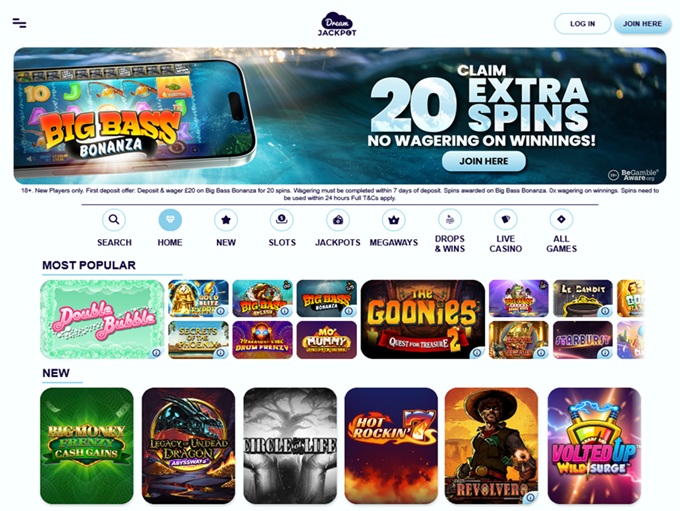680x511 pixels.
Task: Launch Volted Up Wild Surge game
Action: pos(594,445)
